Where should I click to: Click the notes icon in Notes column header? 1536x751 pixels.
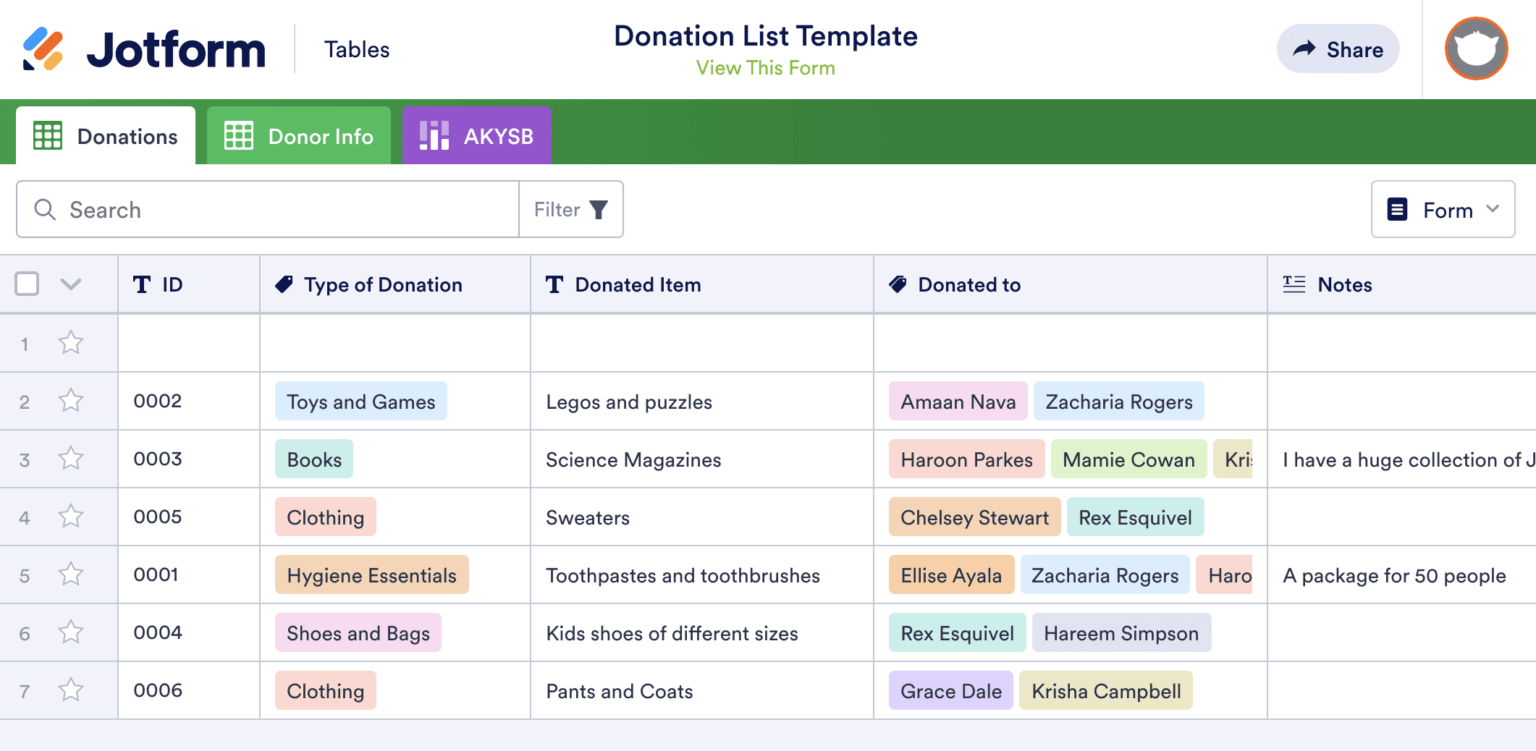point(1294,284)
